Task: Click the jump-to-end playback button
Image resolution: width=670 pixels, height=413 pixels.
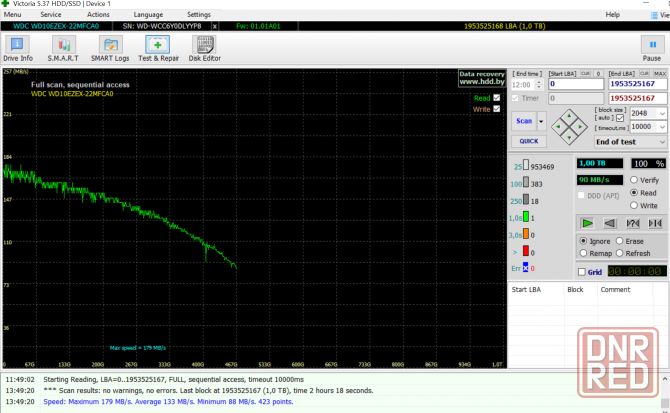Action: point(655,223)
